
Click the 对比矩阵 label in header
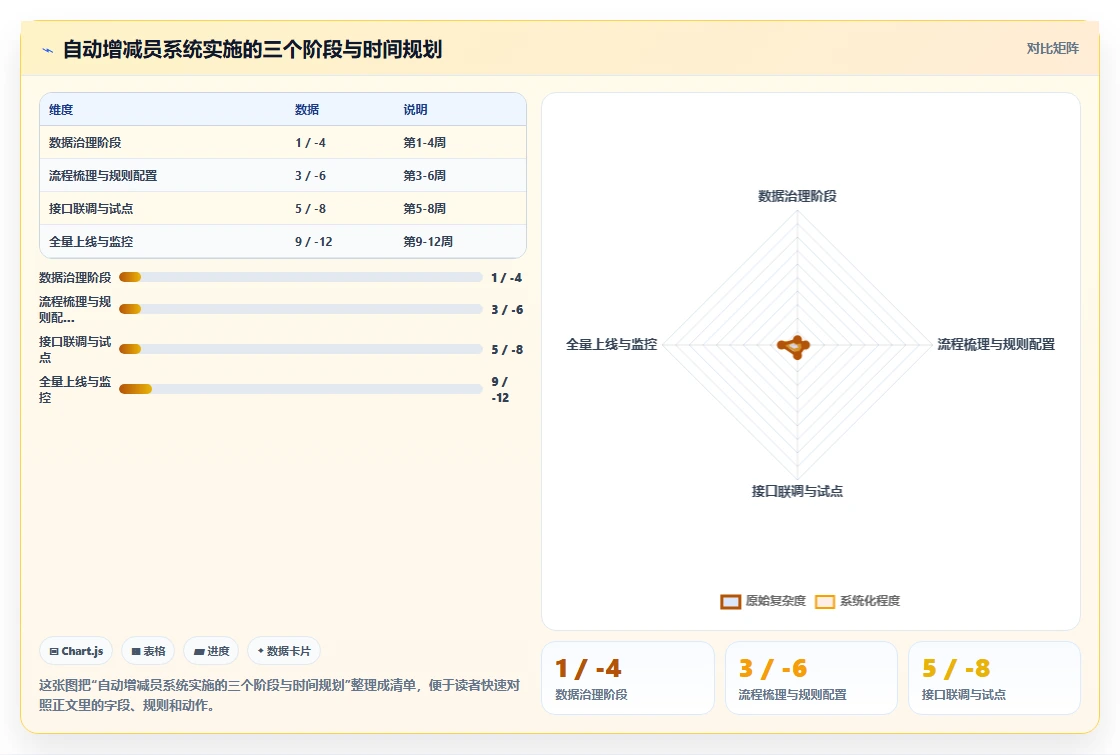tap(1052, 49)
